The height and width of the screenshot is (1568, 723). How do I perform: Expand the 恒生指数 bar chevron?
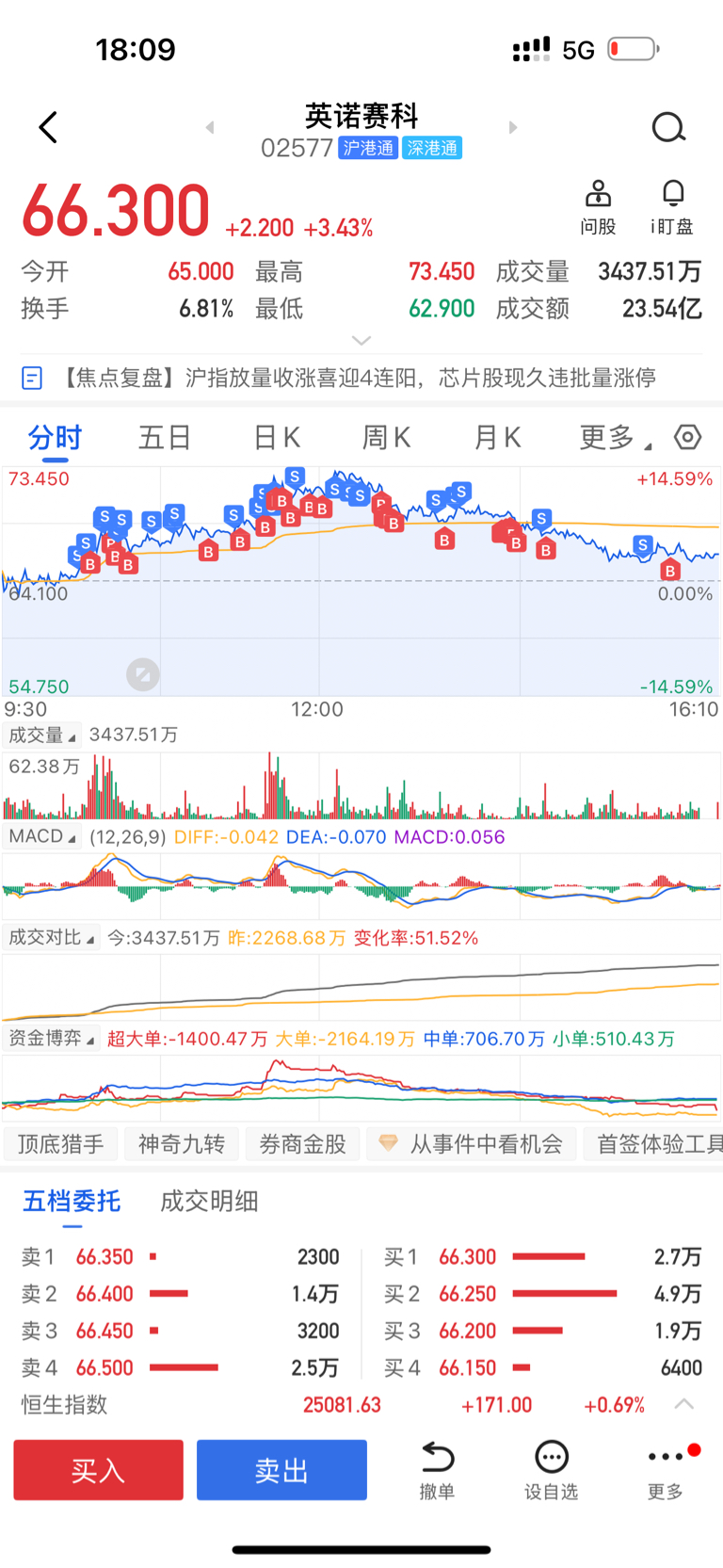pyautogui.click(x=684, y=1404)
